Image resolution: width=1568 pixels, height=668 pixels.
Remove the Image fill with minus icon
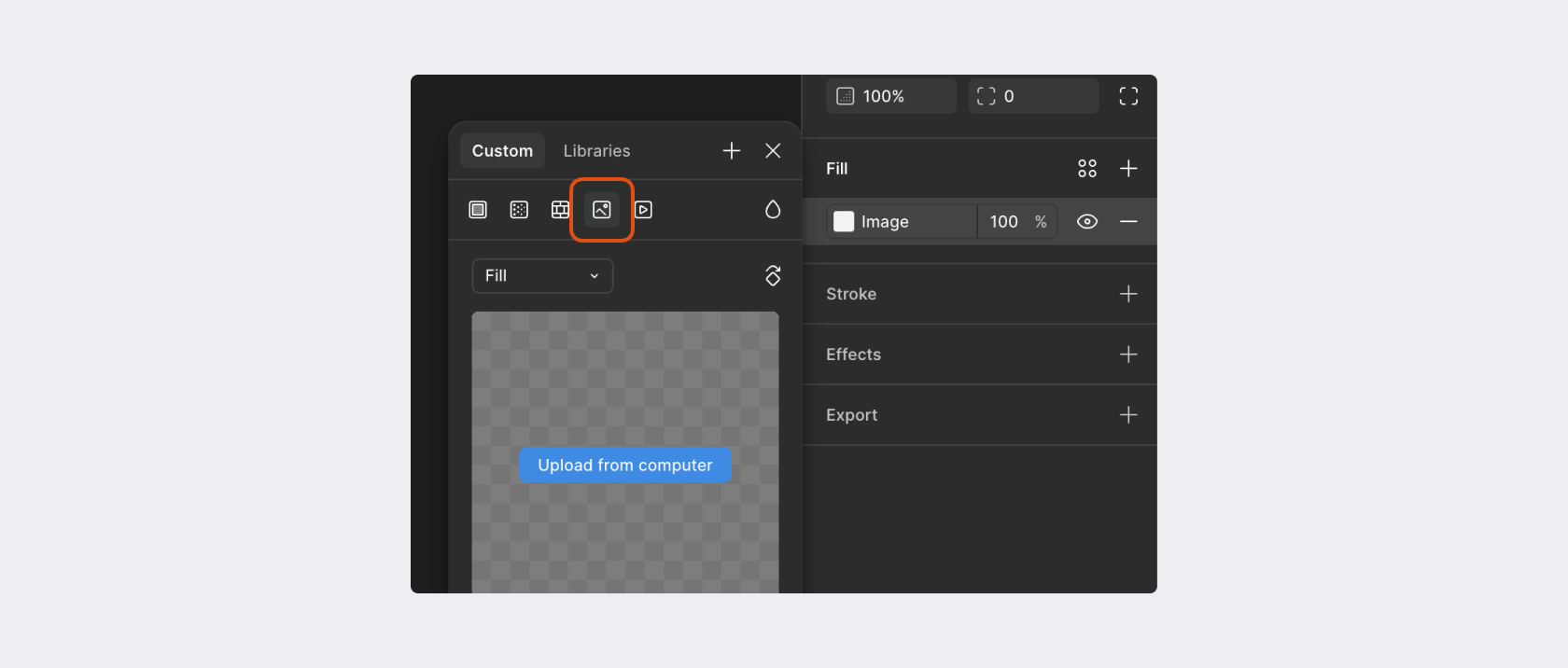pos(1128,222)
